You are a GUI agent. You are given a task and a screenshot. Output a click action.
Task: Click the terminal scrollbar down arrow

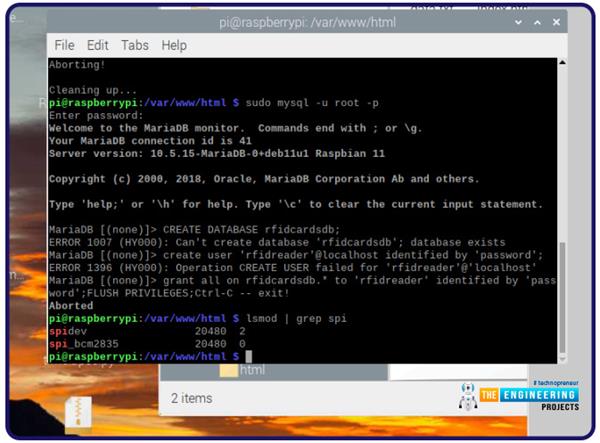click(x=560, y=357)
